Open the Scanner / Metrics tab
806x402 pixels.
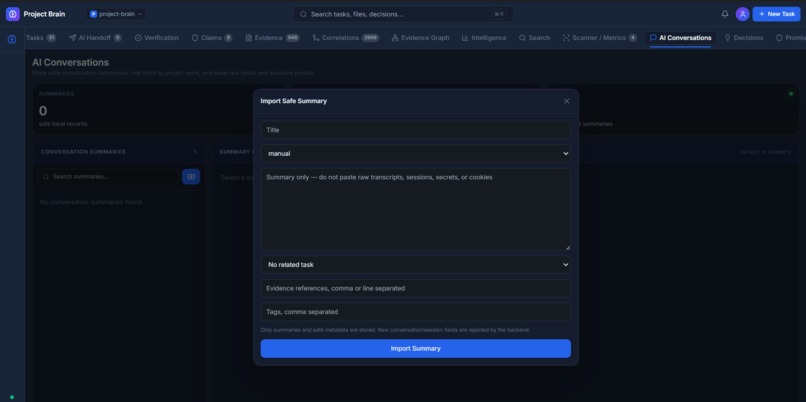click(599, 38)
